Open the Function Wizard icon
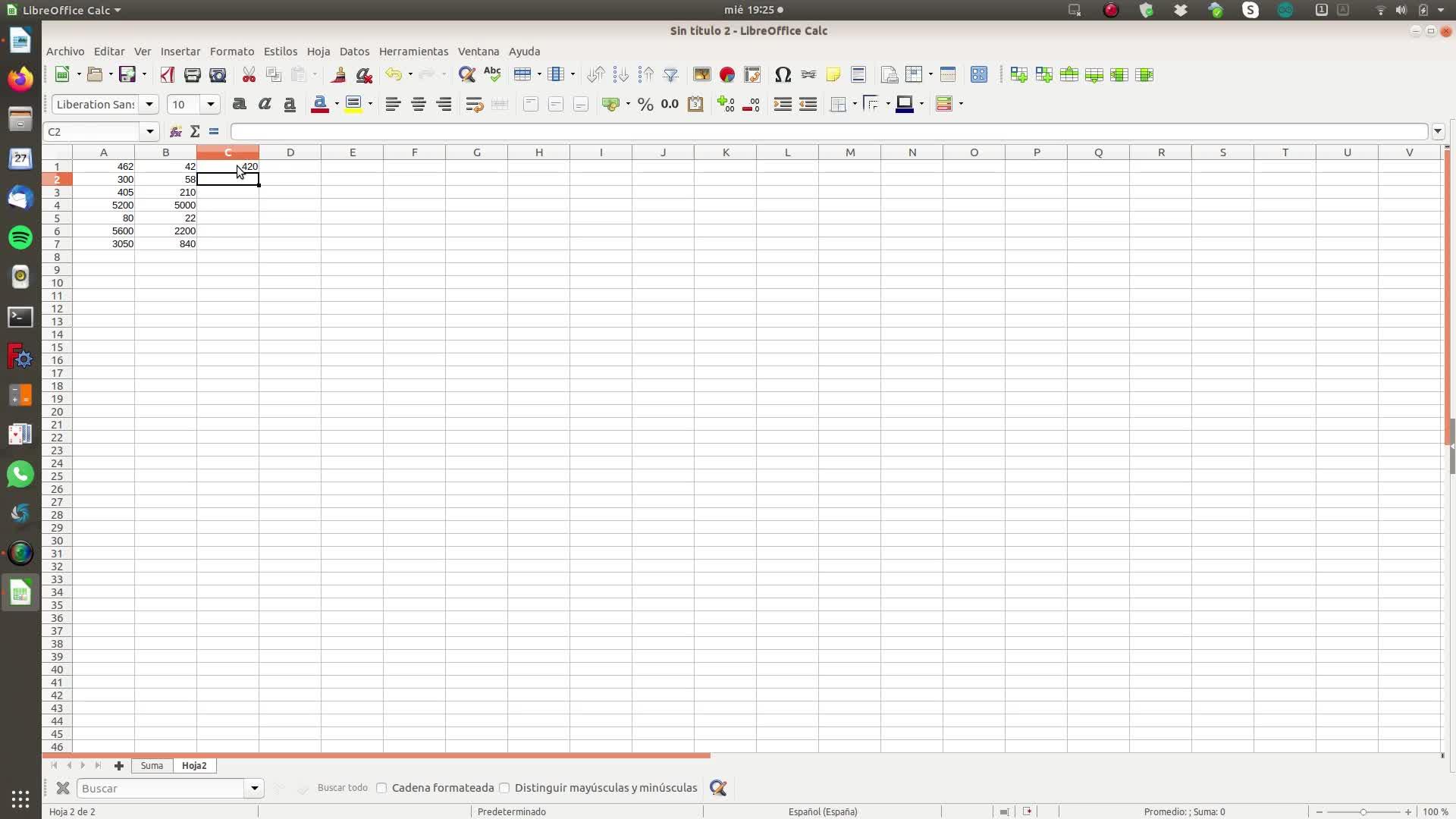This screenshot has width=1456, height=819. [175, 131]
